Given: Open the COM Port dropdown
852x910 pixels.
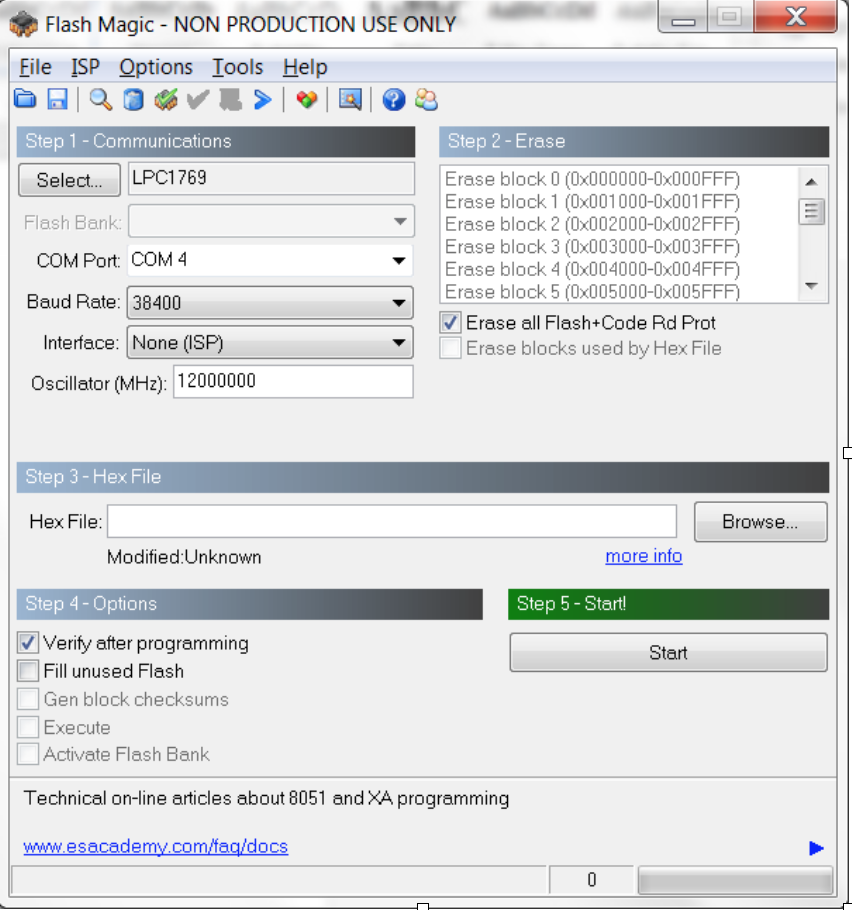Looking at the screenshot, I should 270,260.
